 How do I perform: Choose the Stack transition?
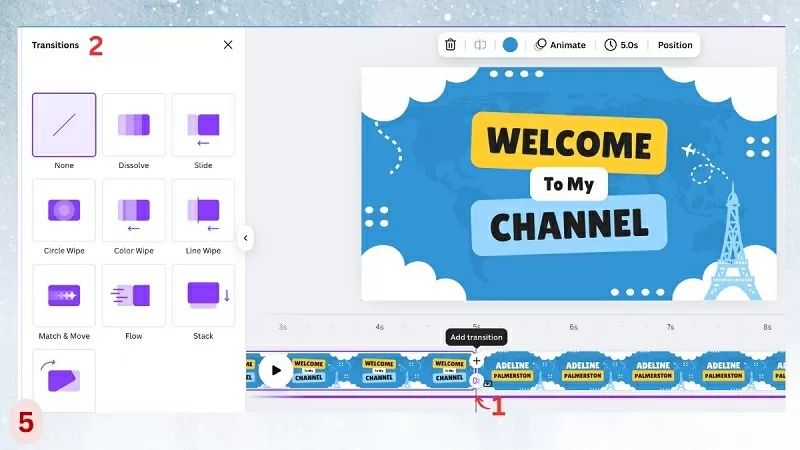click(204, 295)
